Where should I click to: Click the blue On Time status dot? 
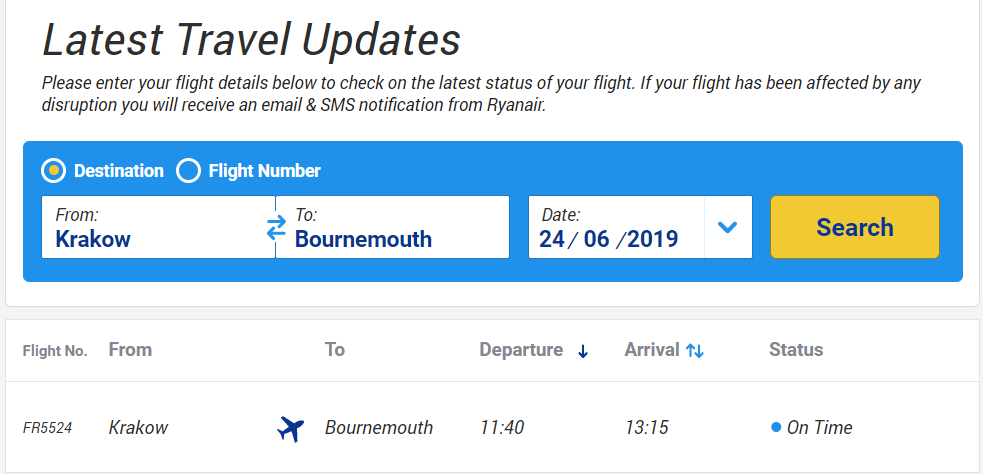(x=776, y=428)
